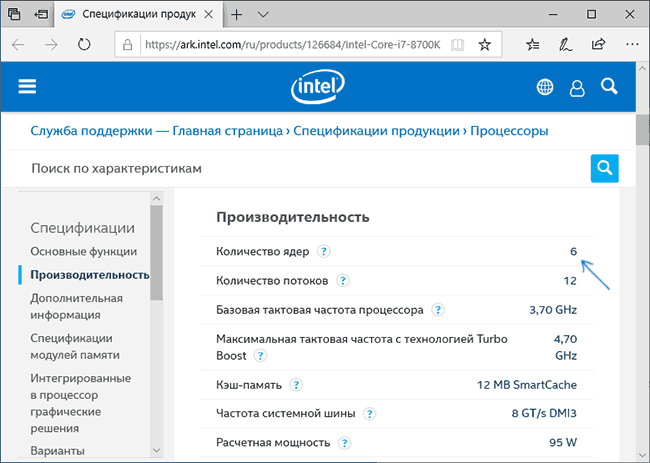Click the Поиск по характеристикам field
This screenshot has height=463, width=650.
pos(307,168)
